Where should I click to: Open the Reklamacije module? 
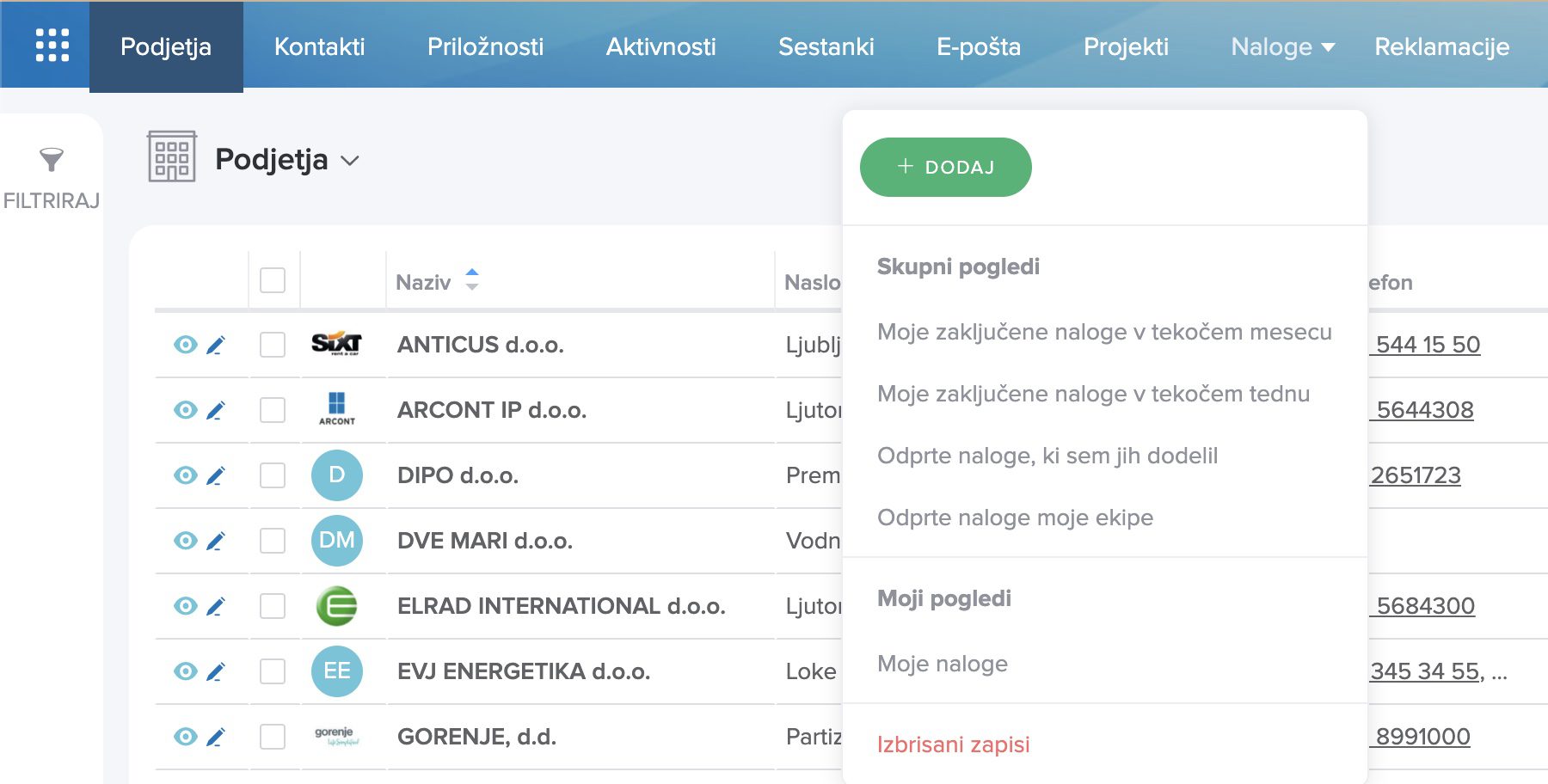click(1443, 47)
